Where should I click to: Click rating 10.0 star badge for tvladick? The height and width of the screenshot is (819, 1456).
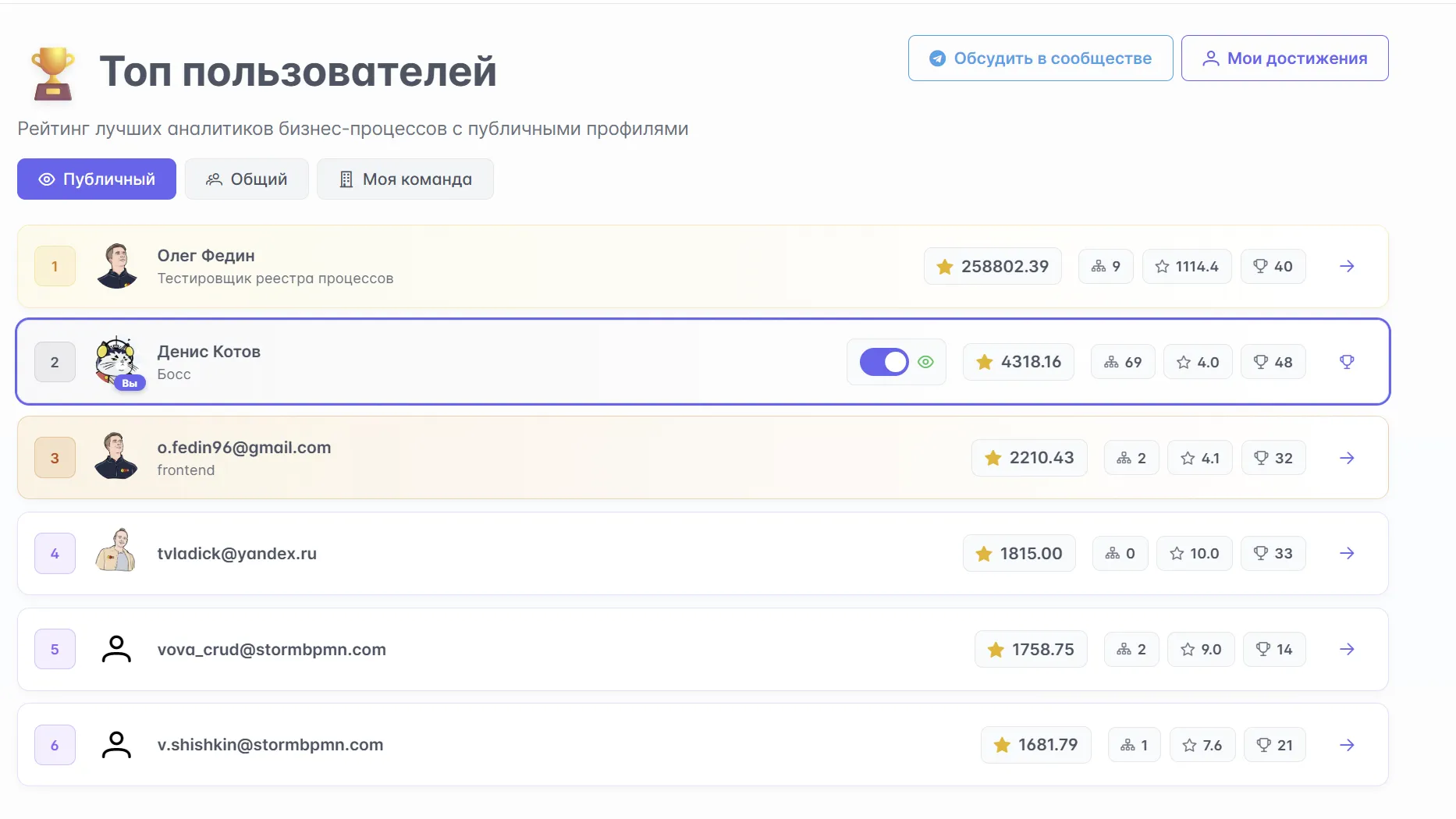pos(1194,553)
